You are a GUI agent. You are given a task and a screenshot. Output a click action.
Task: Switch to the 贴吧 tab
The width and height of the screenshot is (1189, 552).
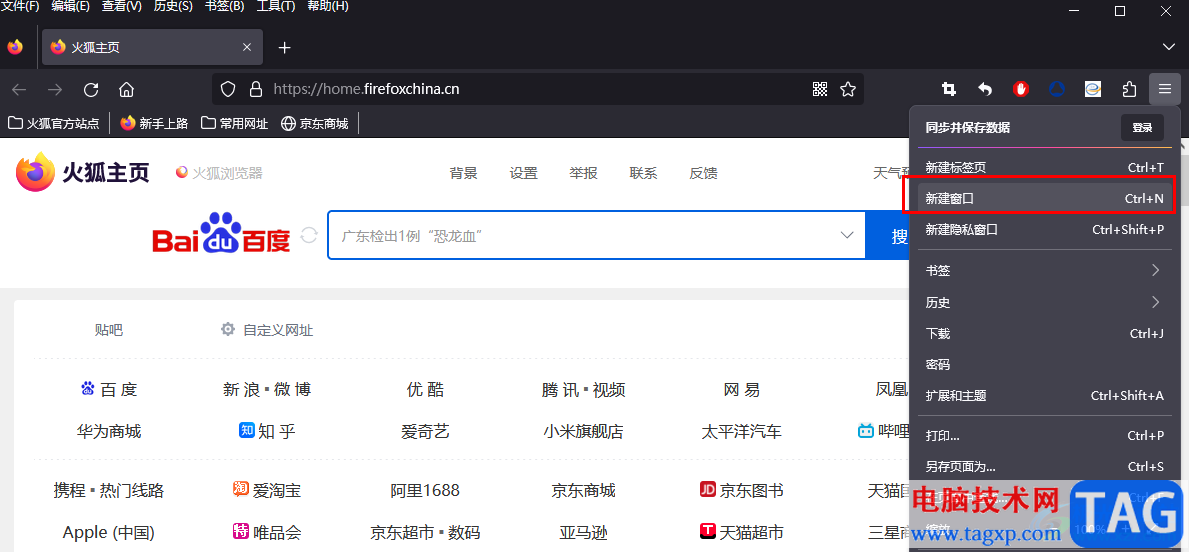pos(108,330)
